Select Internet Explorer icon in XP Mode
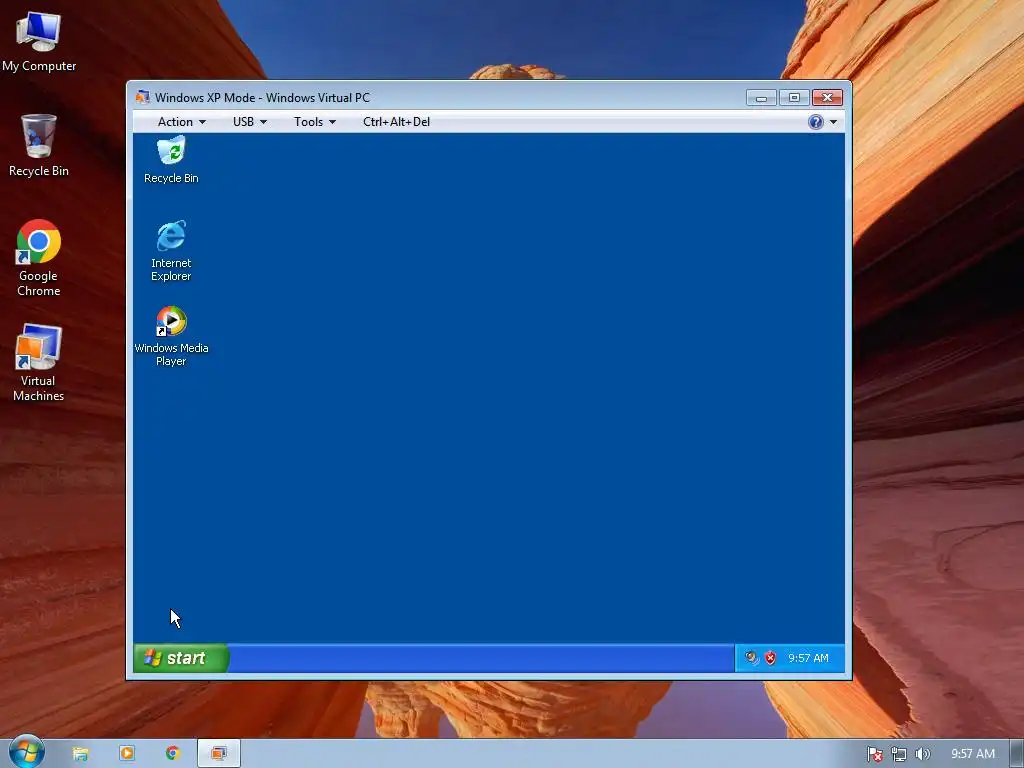Viewport: 1024px width, 768px height. point(171,251)
